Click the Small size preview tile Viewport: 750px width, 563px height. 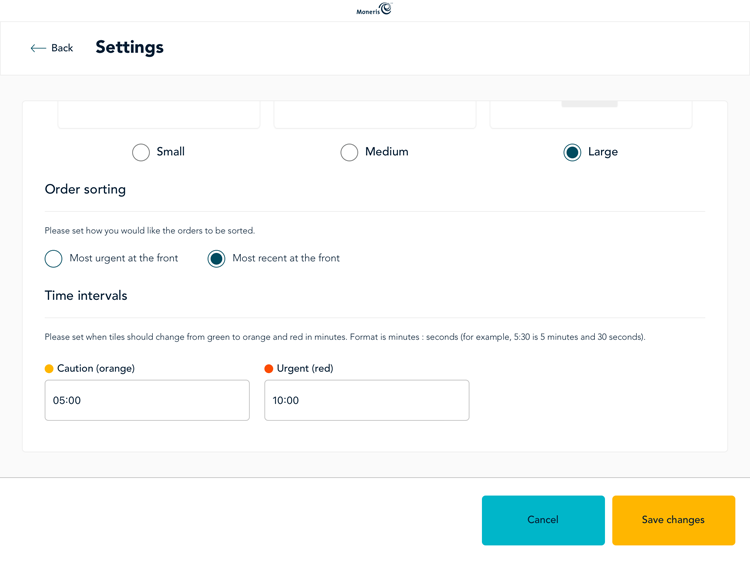[x=159, y=115]
